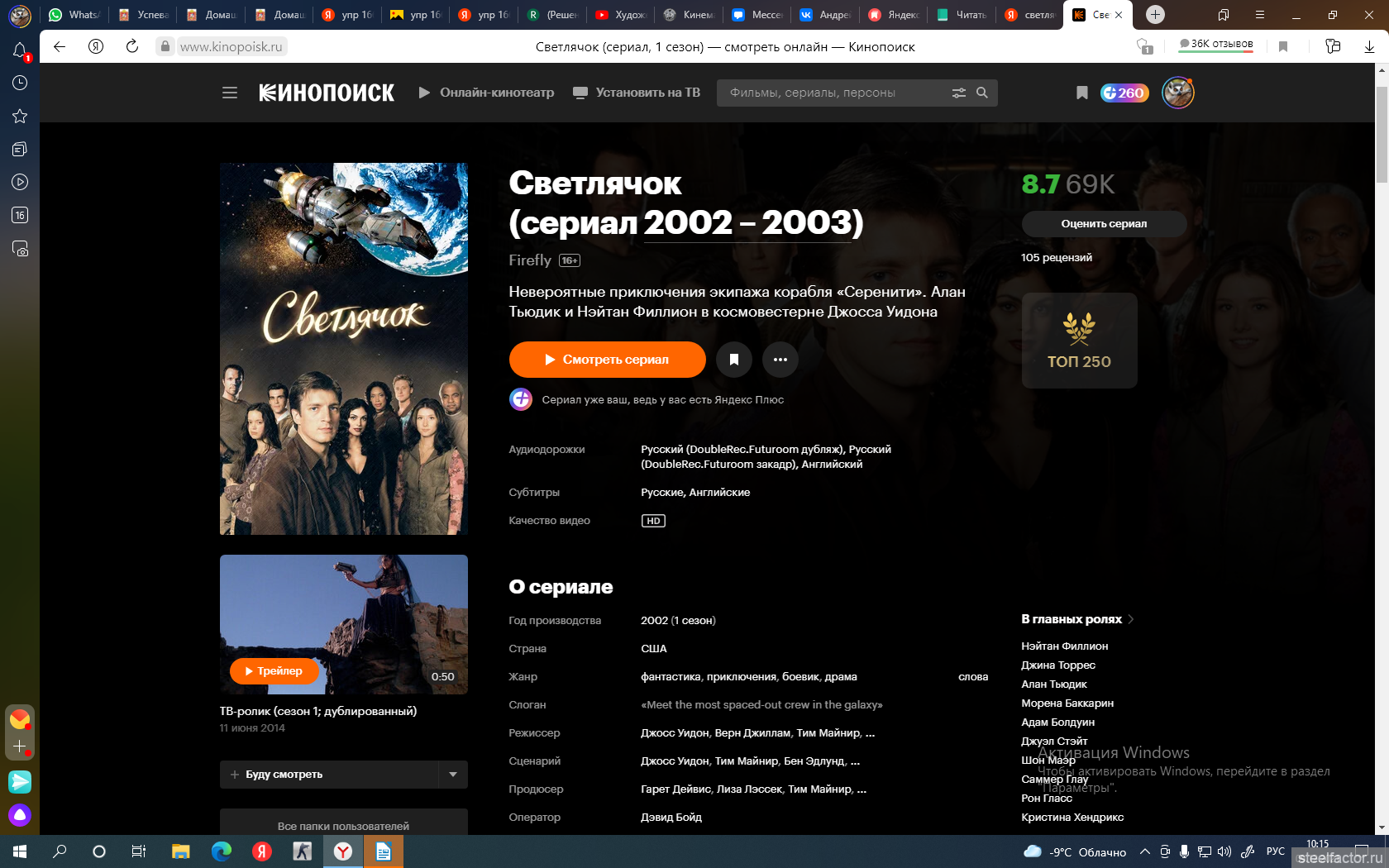
Task: Open browser downloads icon
Action: (1369, 47)
